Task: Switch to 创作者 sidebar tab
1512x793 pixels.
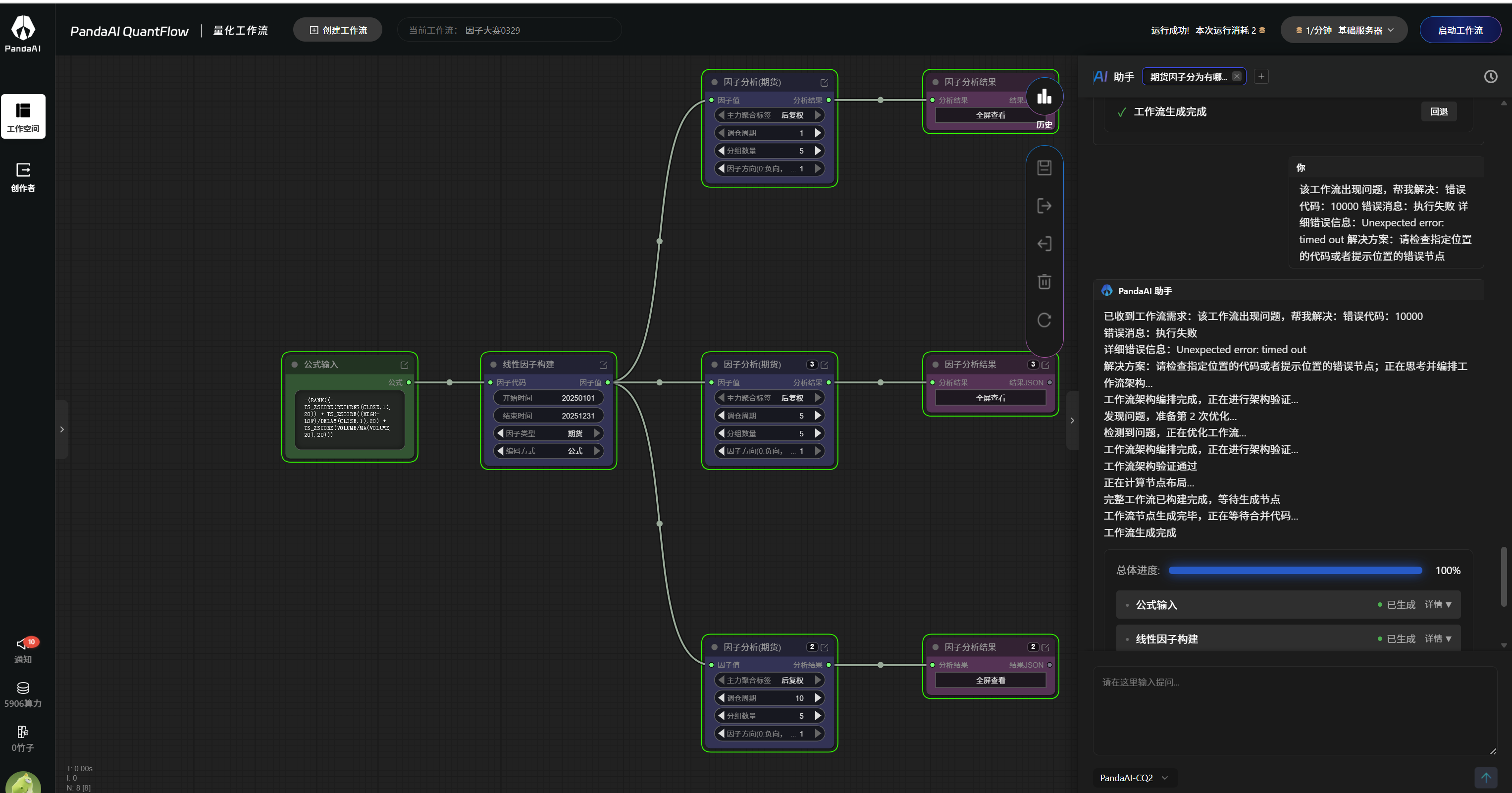Action: click(23, 177)
